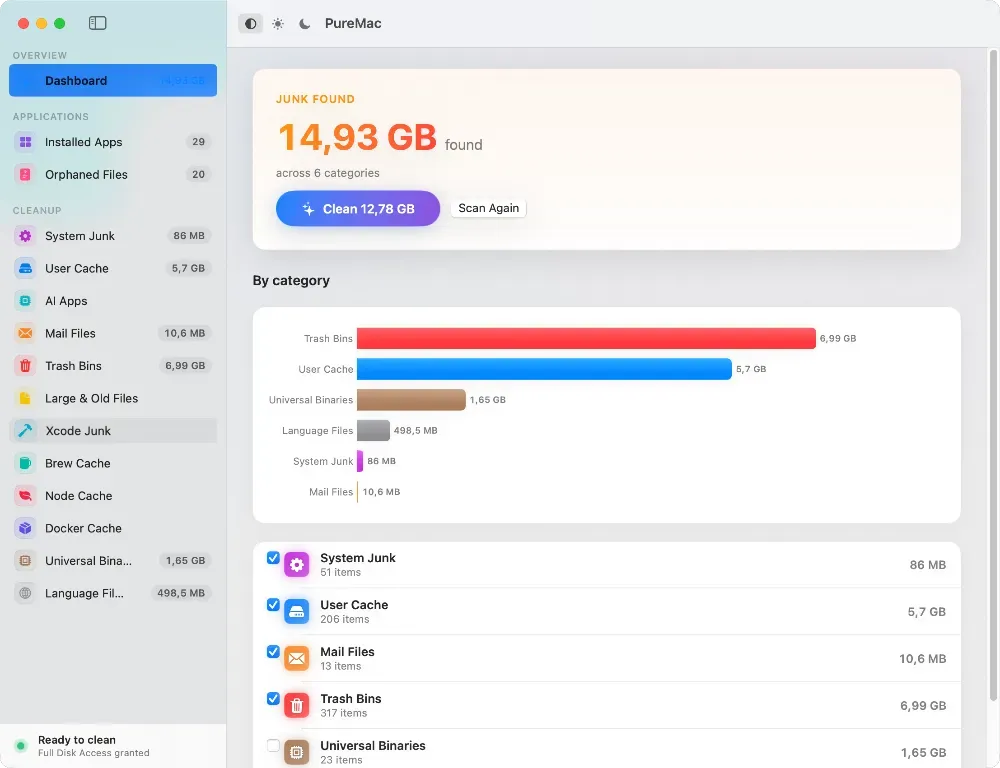
Task: Open the User Cache list row
Action: click(607, 611)
